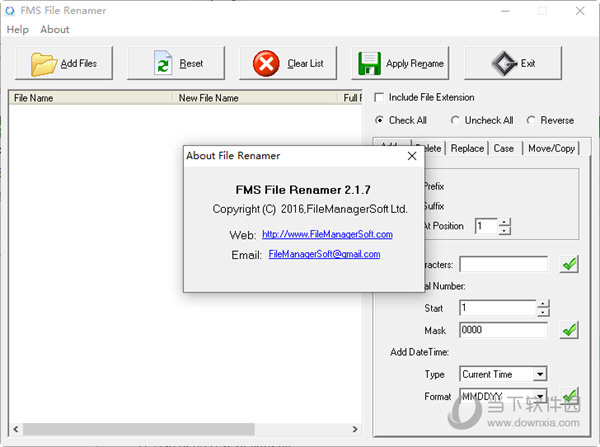The height and width of the screenshot is (447, 600).
Task: Select the Check All radio button
Action: point(379,120)
